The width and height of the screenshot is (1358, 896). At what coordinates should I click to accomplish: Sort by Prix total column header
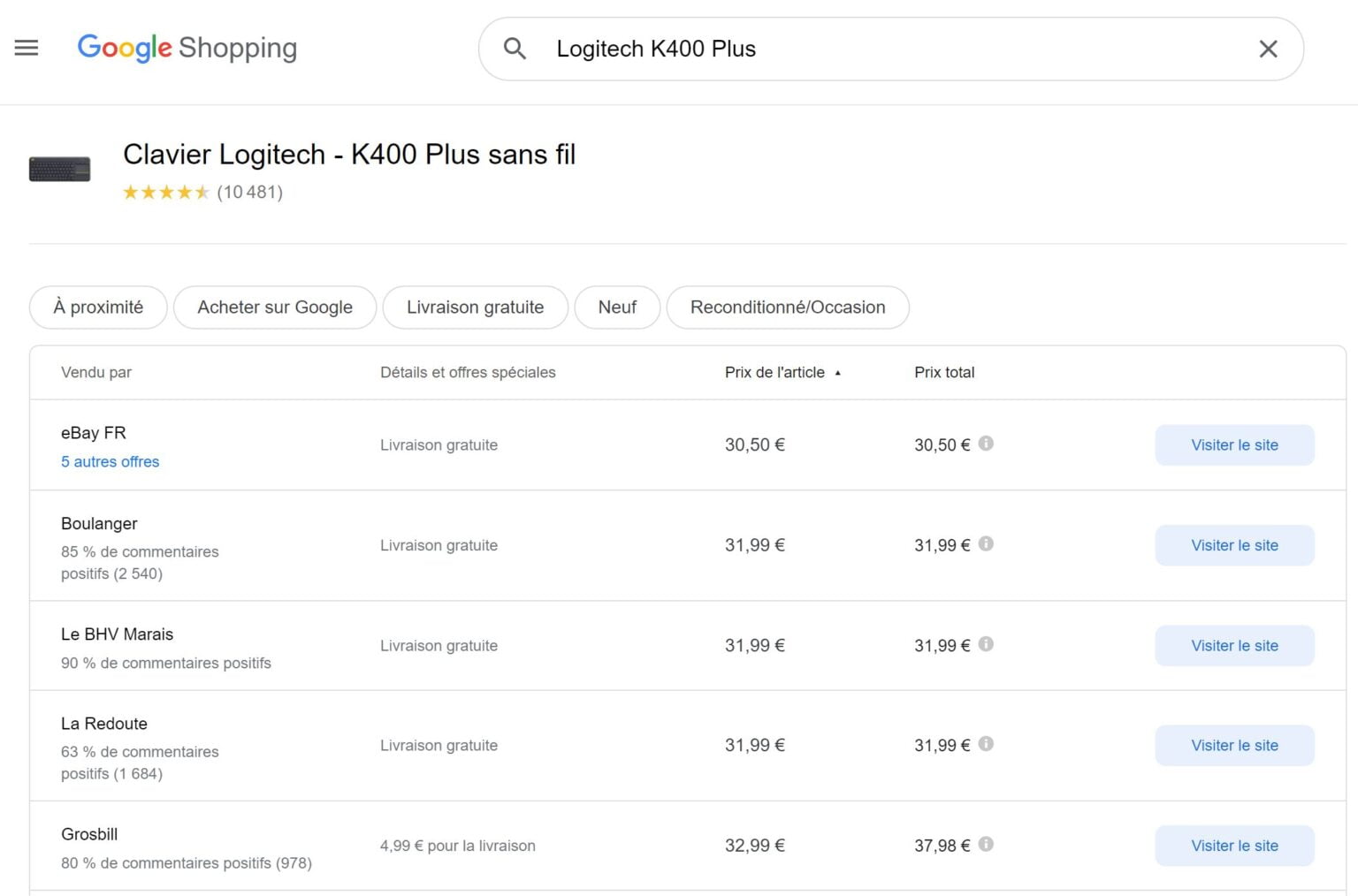[944, 372]
